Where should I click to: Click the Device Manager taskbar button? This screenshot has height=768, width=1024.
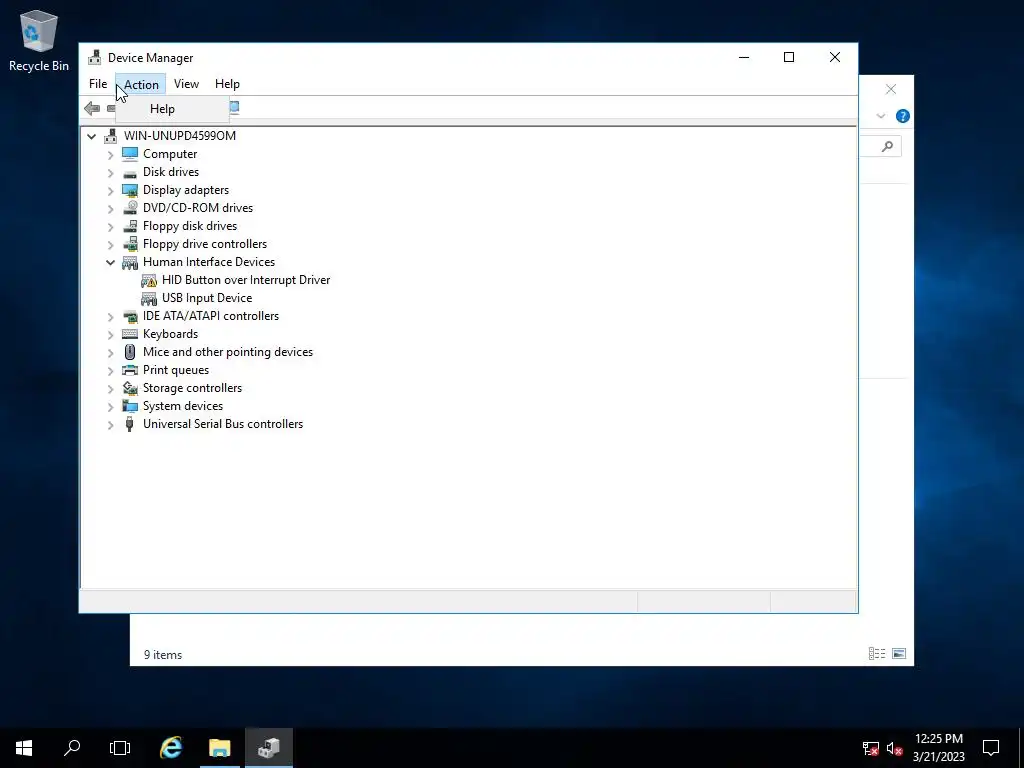click(x=268, y=748)
